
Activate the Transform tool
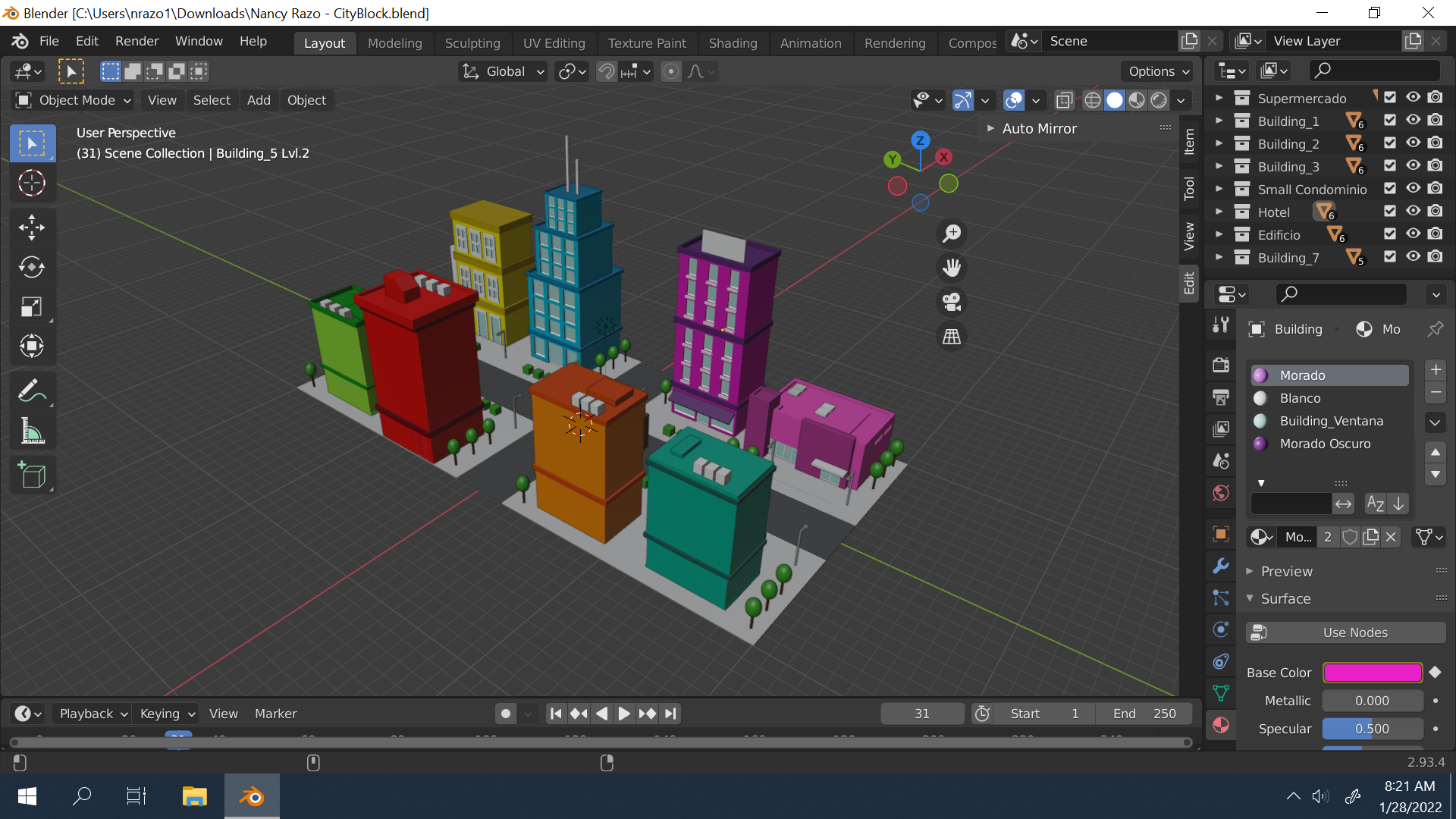click(x=32, y=347)
